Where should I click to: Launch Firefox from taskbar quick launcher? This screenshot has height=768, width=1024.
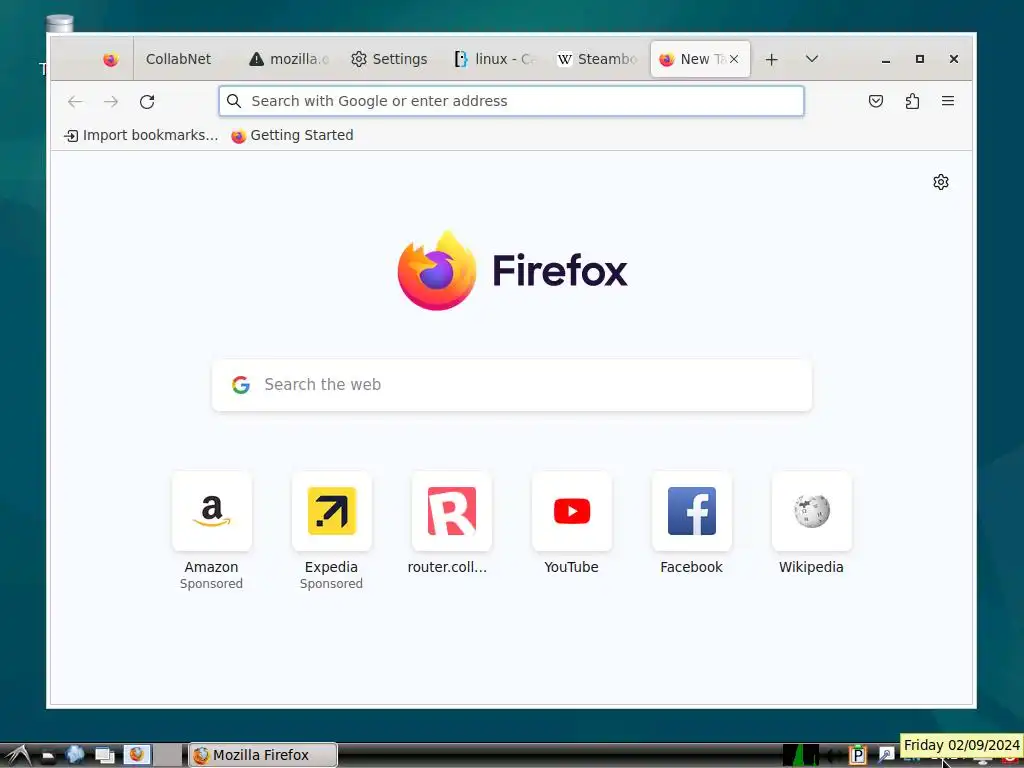pyautogui.click(x=136, y=755)
